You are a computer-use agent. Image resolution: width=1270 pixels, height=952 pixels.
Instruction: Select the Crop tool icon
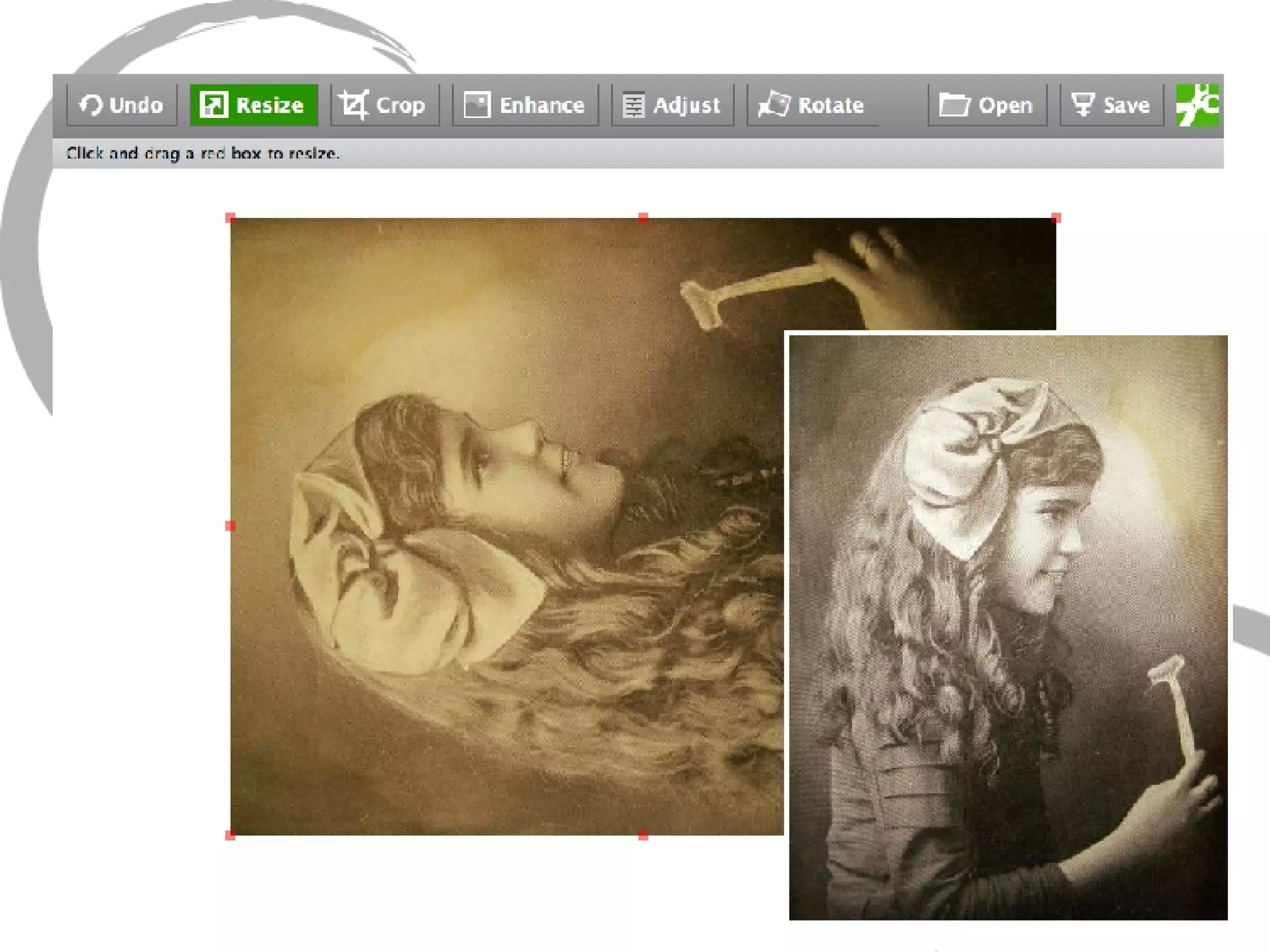pos(354,105)
